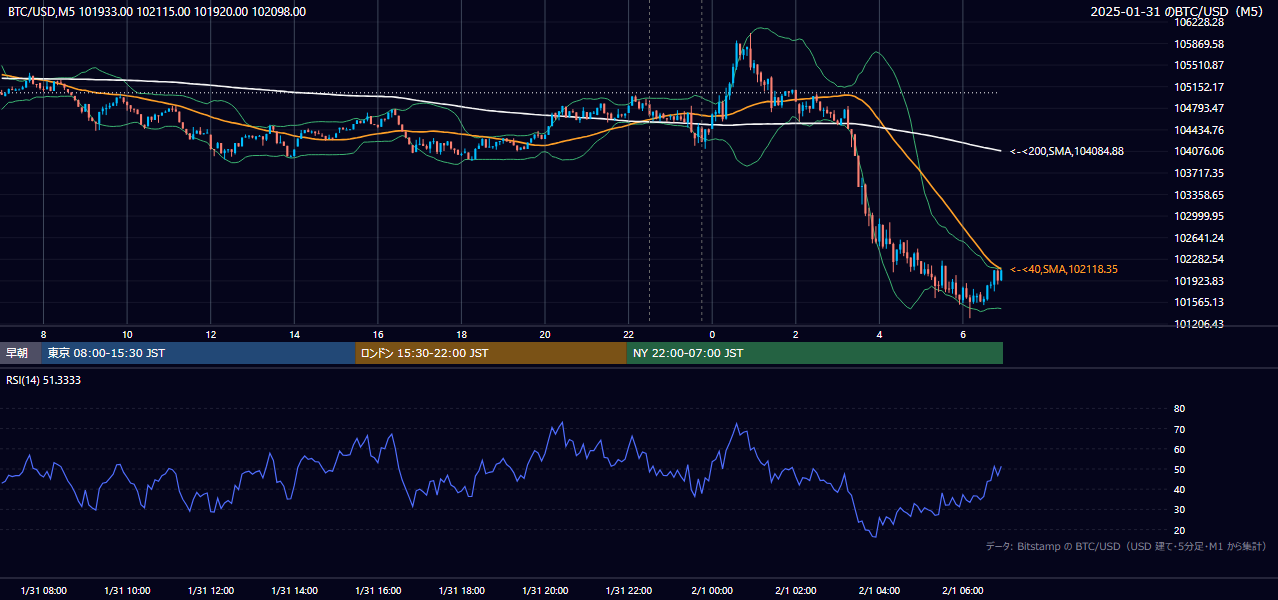Image resolution: width=1278 pixels, height=600 pixels.
Task: Click the 1/31 18:00 time label
Action: [461, 591]
